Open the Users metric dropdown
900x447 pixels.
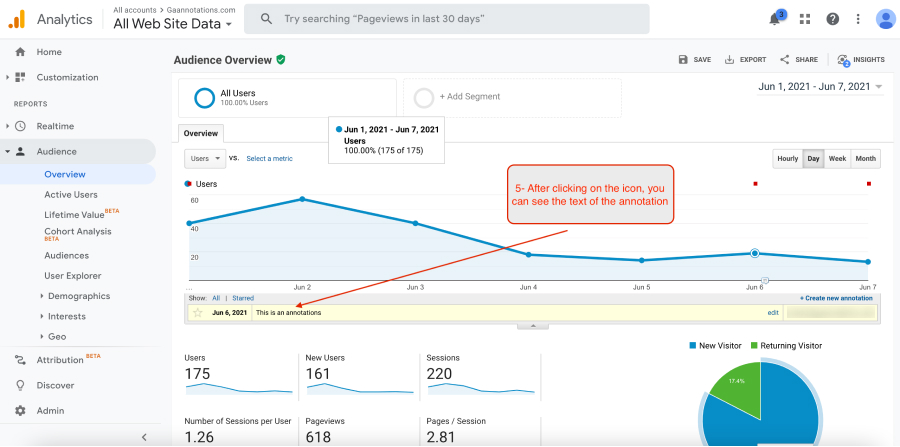pyautogui.click(x=205, y=159)
